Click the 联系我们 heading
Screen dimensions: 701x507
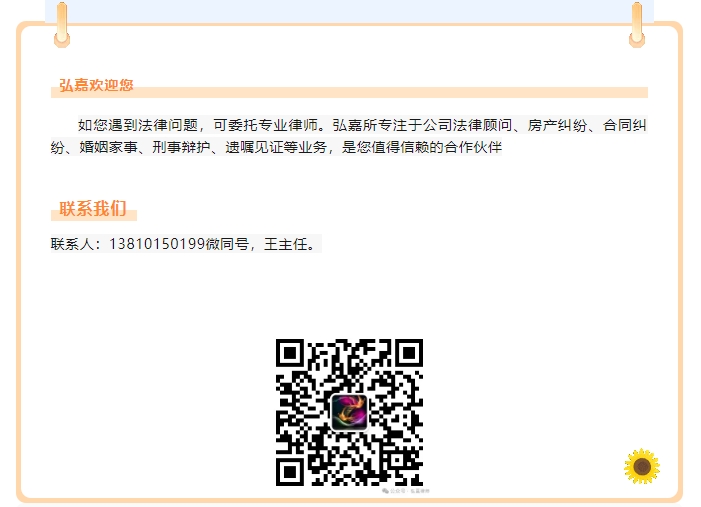point(93,209)
